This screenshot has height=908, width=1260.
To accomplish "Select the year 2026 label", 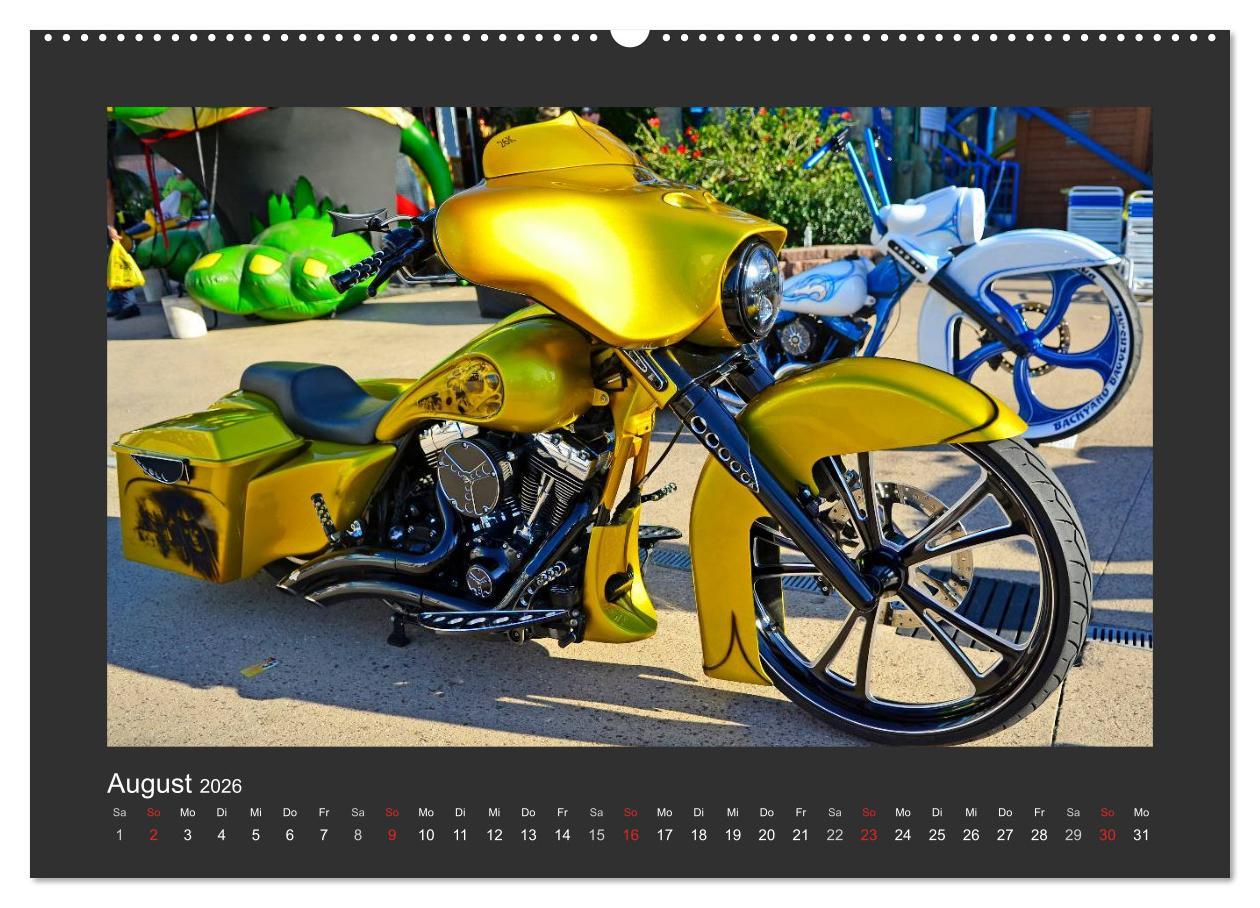I will (221, 785).
